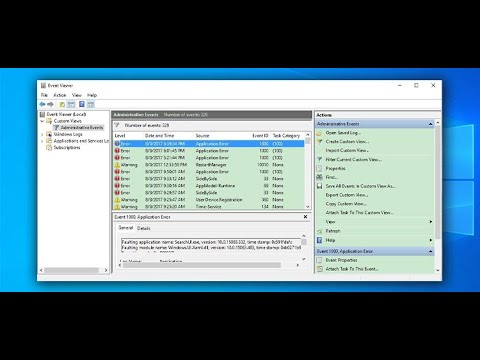Click Copy Custom View action
This screenshot has height=360, width=480.
coord(346,204)
